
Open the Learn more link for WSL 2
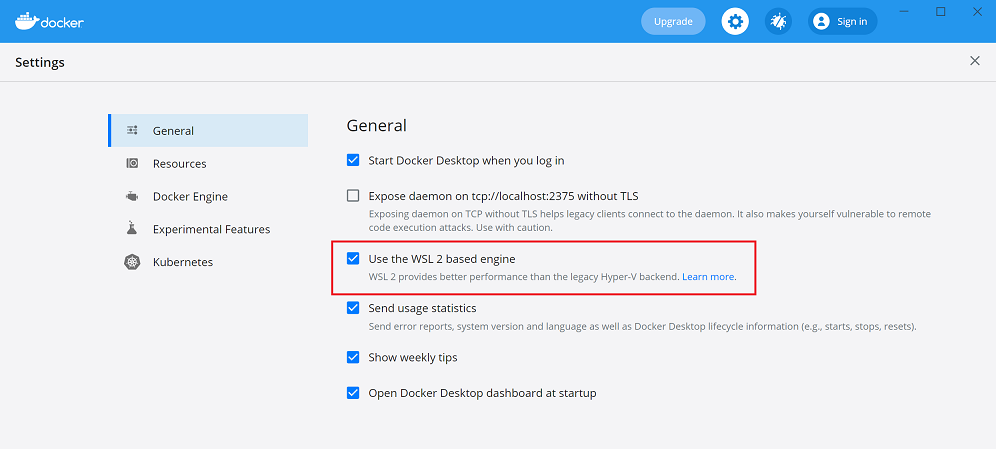709,277
